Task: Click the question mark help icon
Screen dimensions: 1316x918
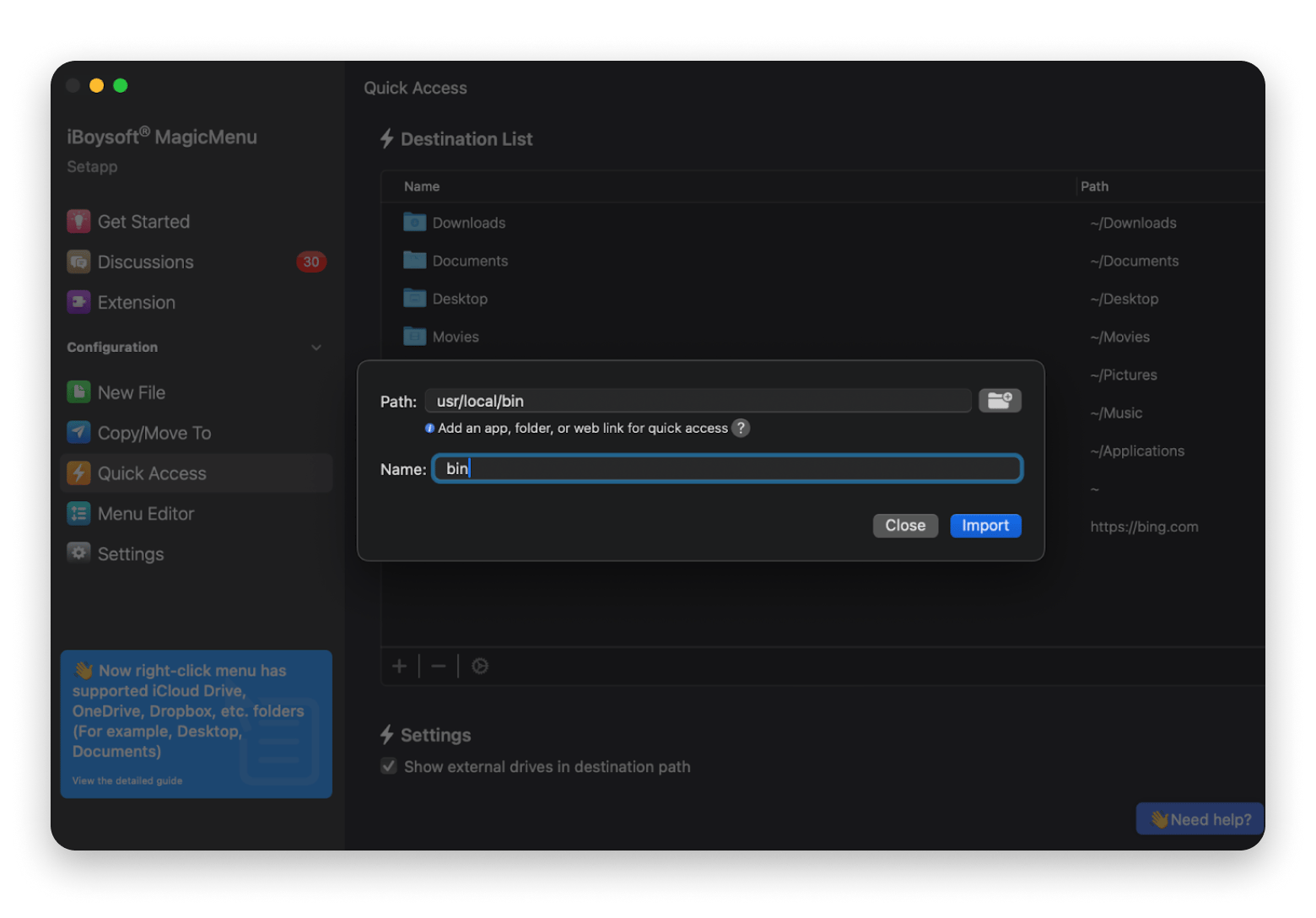Action: 740,428
